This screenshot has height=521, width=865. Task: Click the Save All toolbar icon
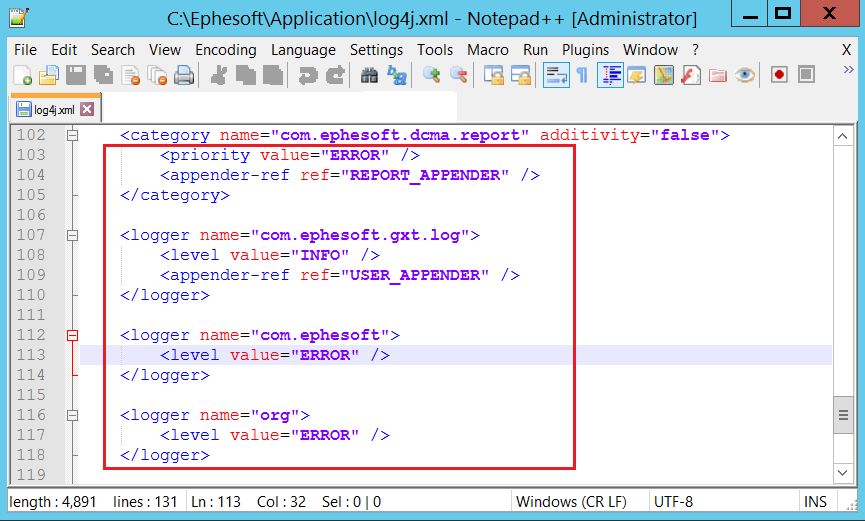point(103,75)
